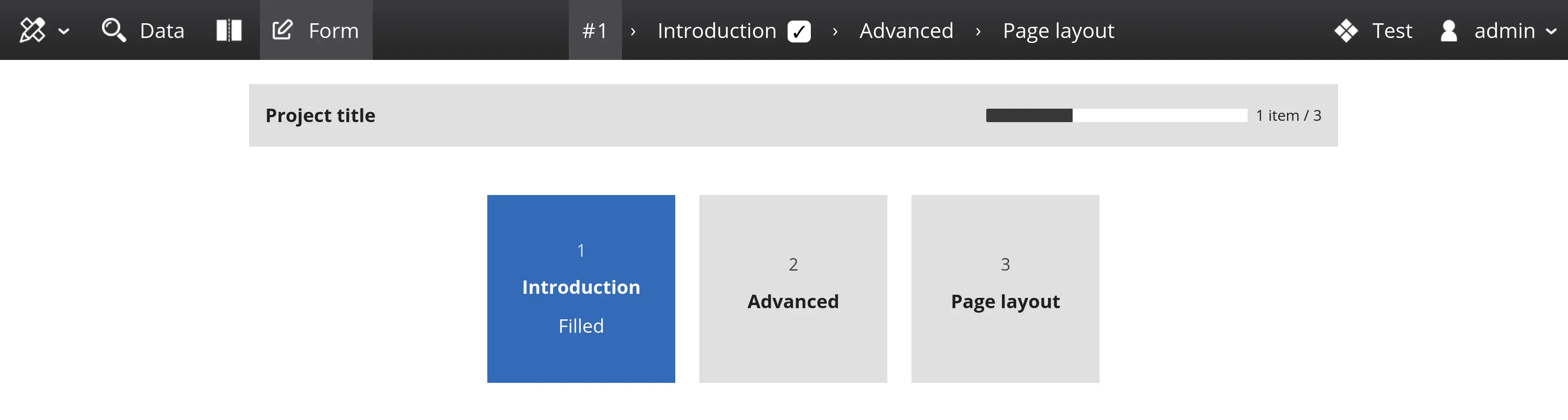The image size is (1568, 420).
Task: Go to Advanced breadcrumb step
Action: [906, 30]
